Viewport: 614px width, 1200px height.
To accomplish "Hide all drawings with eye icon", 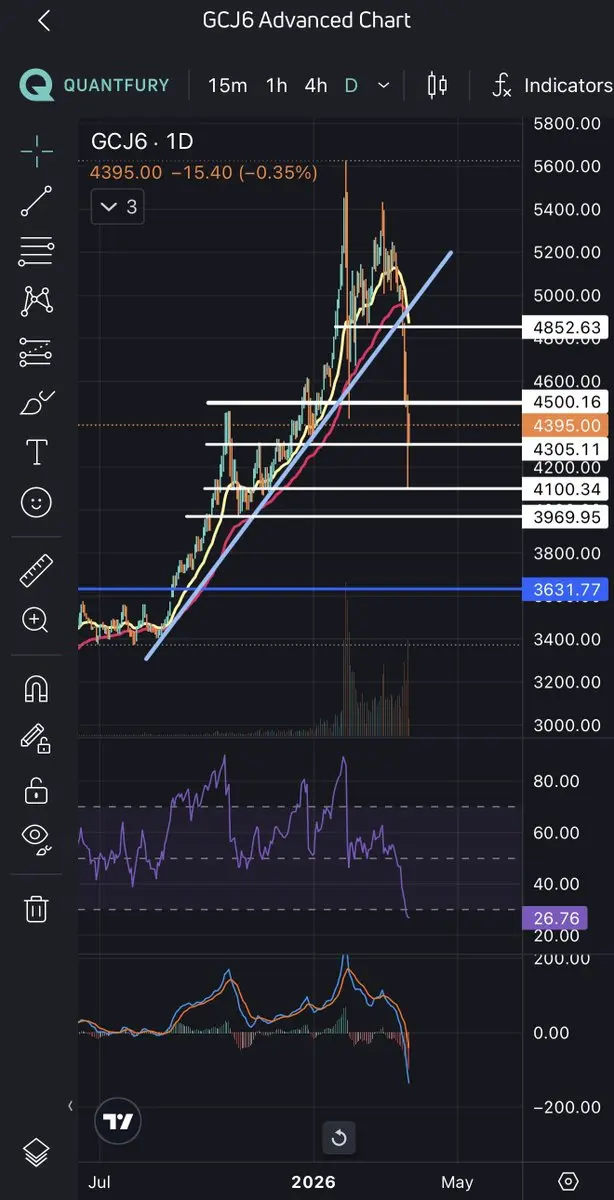I will point(36,838).
